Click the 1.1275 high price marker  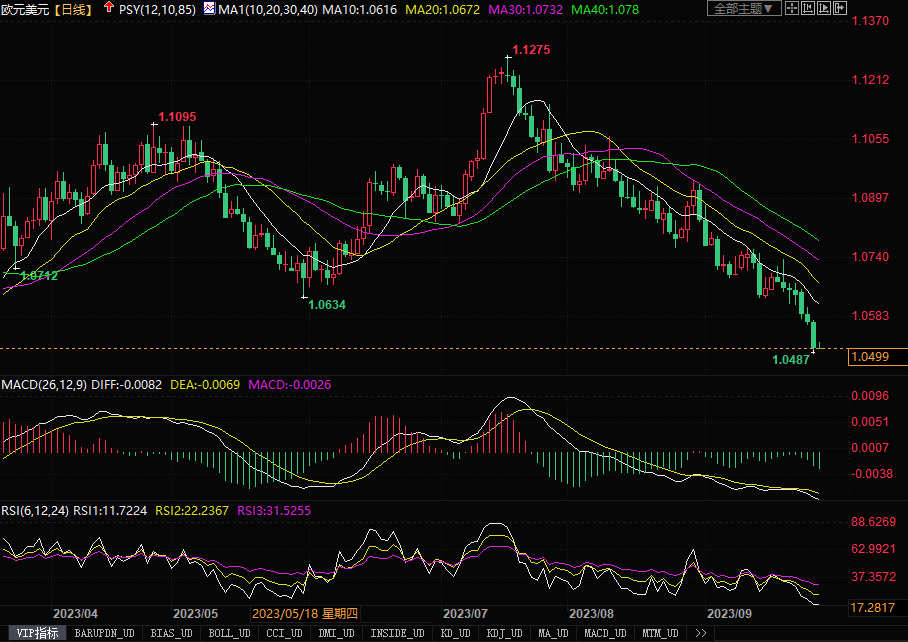[x=531, y=50]
